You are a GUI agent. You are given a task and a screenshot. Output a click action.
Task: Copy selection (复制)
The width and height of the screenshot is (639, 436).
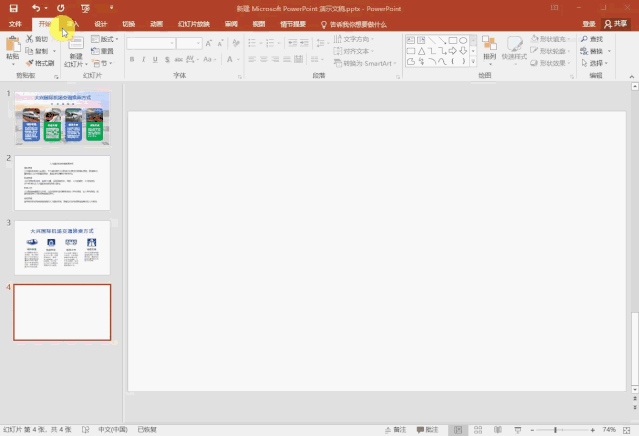tap(37, 51)
